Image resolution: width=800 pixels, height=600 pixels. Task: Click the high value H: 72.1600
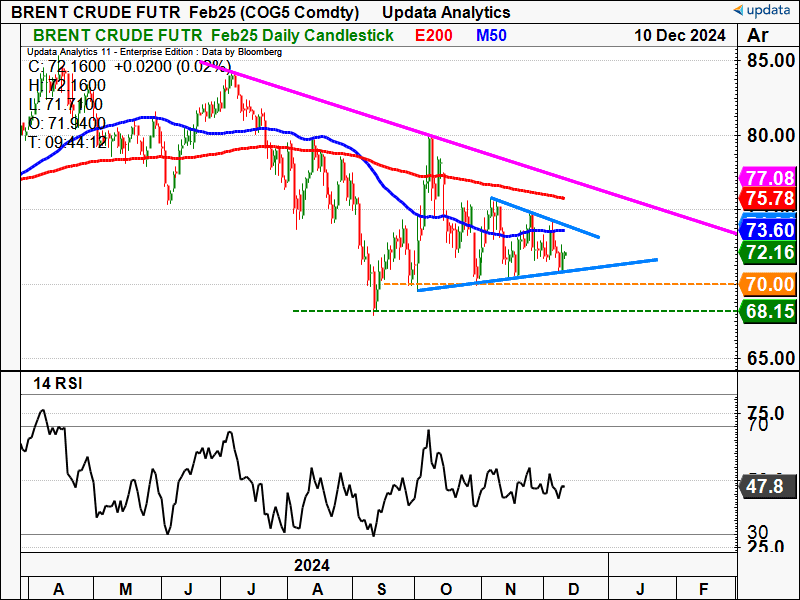coord(67,85)
